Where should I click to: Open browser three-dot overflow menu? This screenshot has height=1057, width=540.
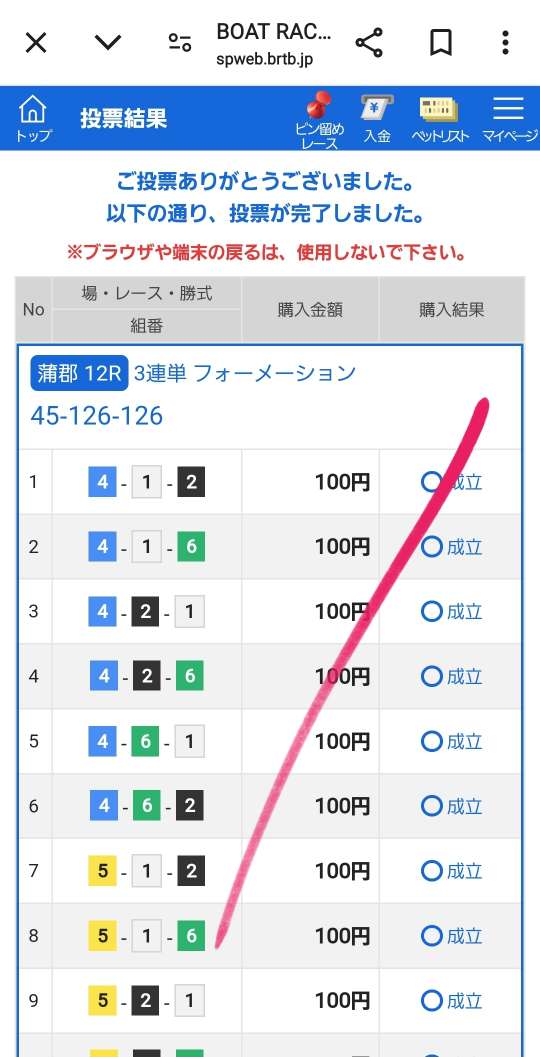505,43
